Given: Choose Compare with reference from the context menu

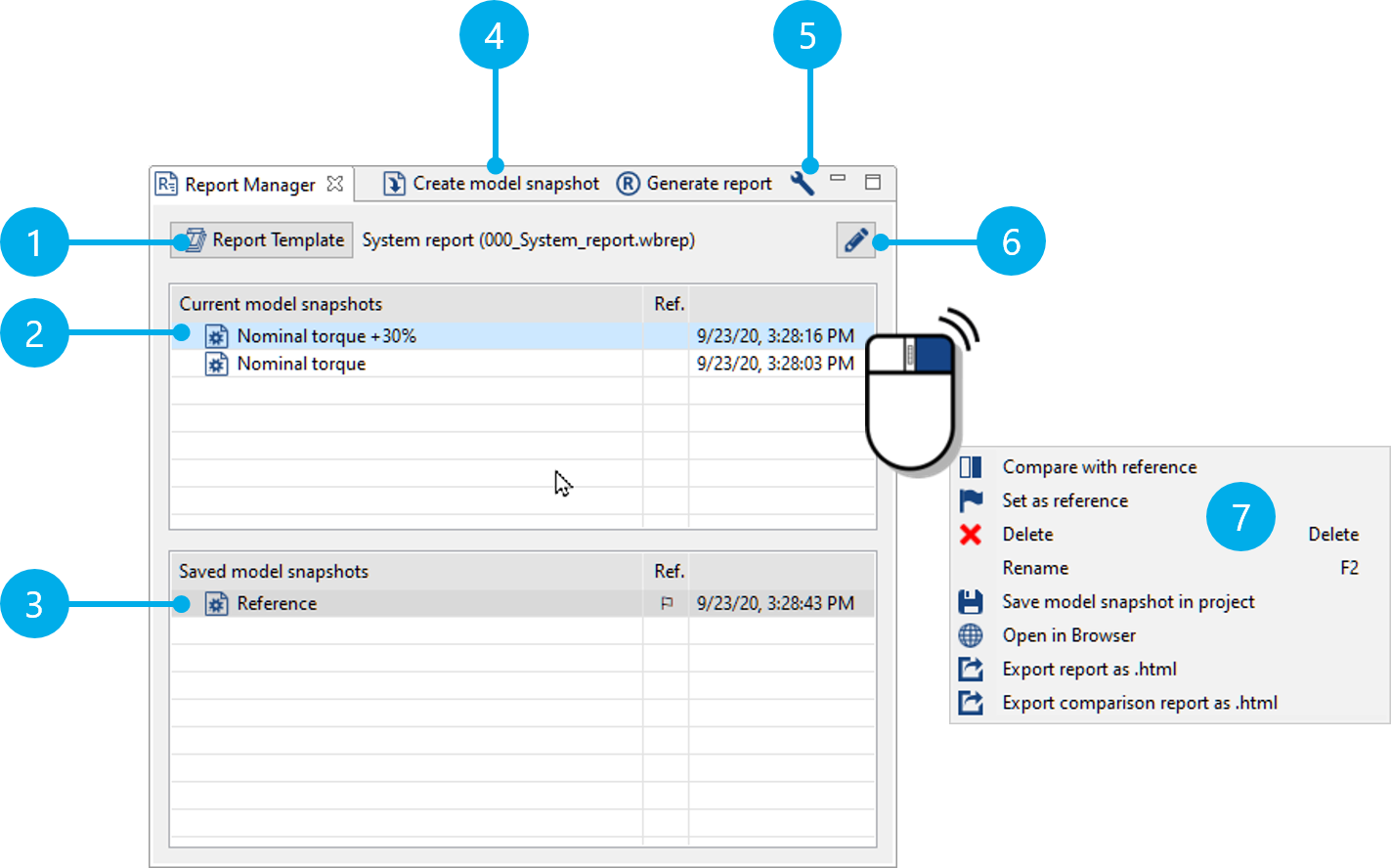Looking at the screenshot, I should pos(1099,467).
